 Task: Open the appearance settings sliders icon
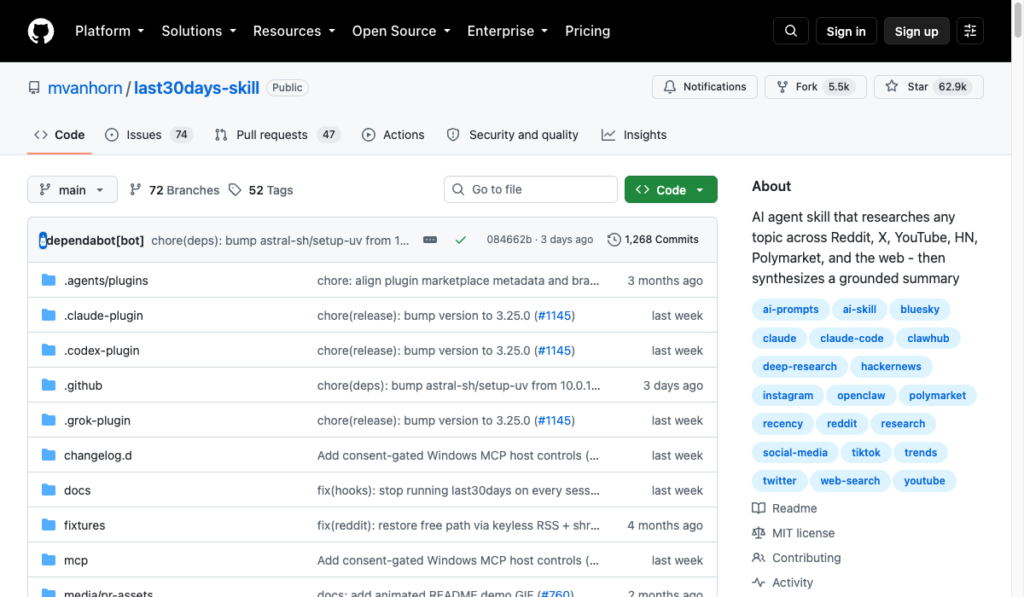pos(970,31)
